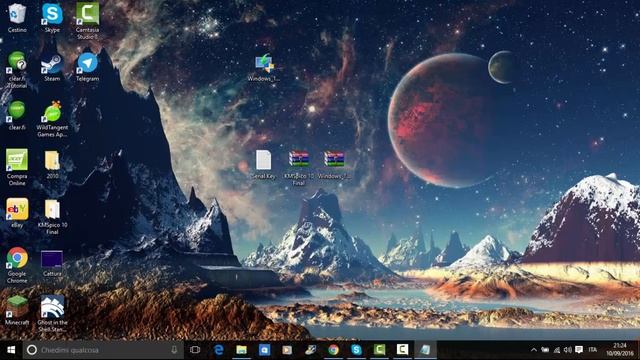Open File Explorer from the taskbar

click(242, 350)
